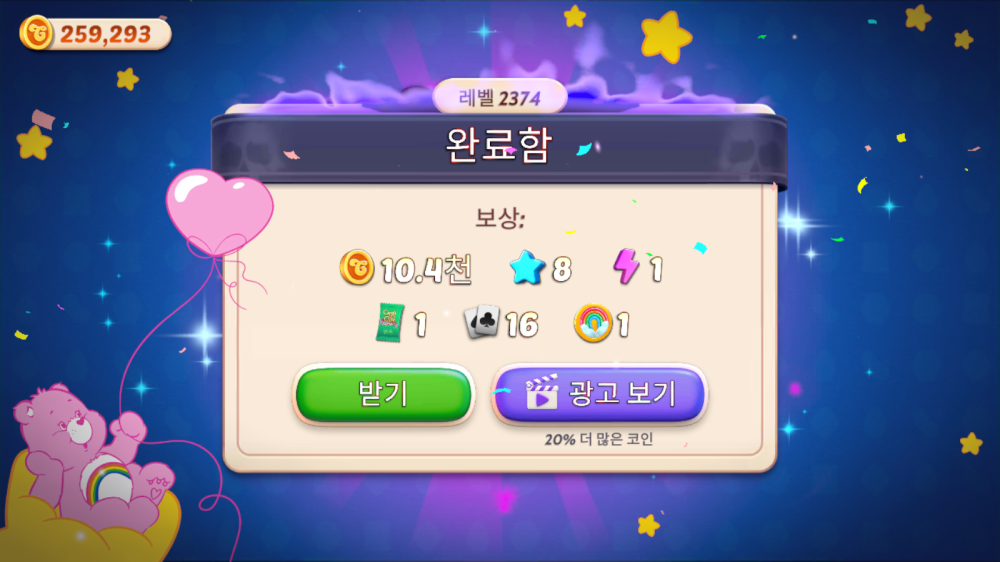Click the coin icon in balance counter

point(36,33)
